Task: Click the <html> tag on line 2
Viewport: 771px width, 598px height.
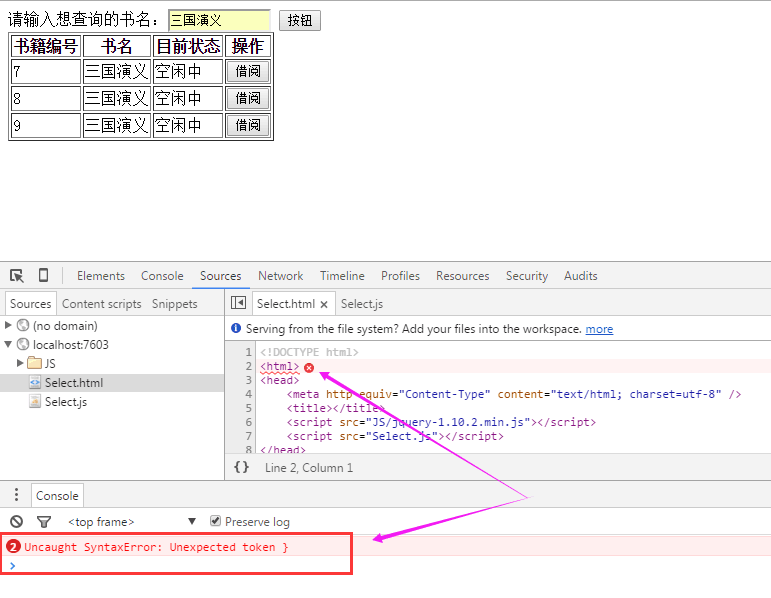Action: coord(279,366)
